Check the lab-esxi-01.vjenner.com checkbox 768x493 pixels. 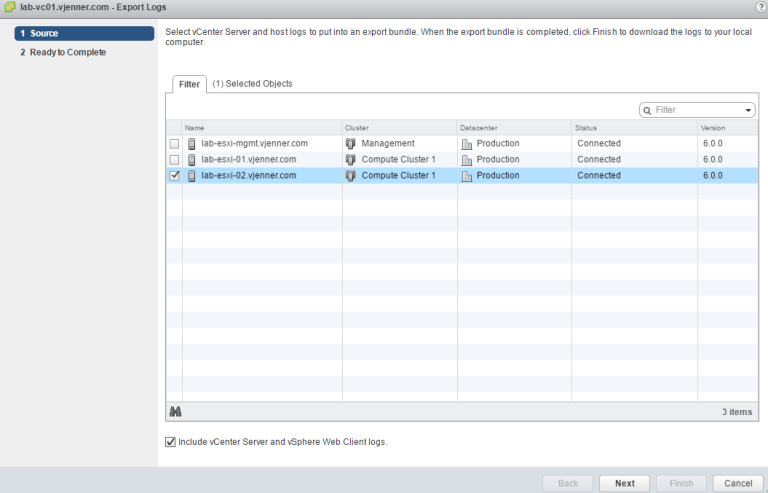[174, 160]
